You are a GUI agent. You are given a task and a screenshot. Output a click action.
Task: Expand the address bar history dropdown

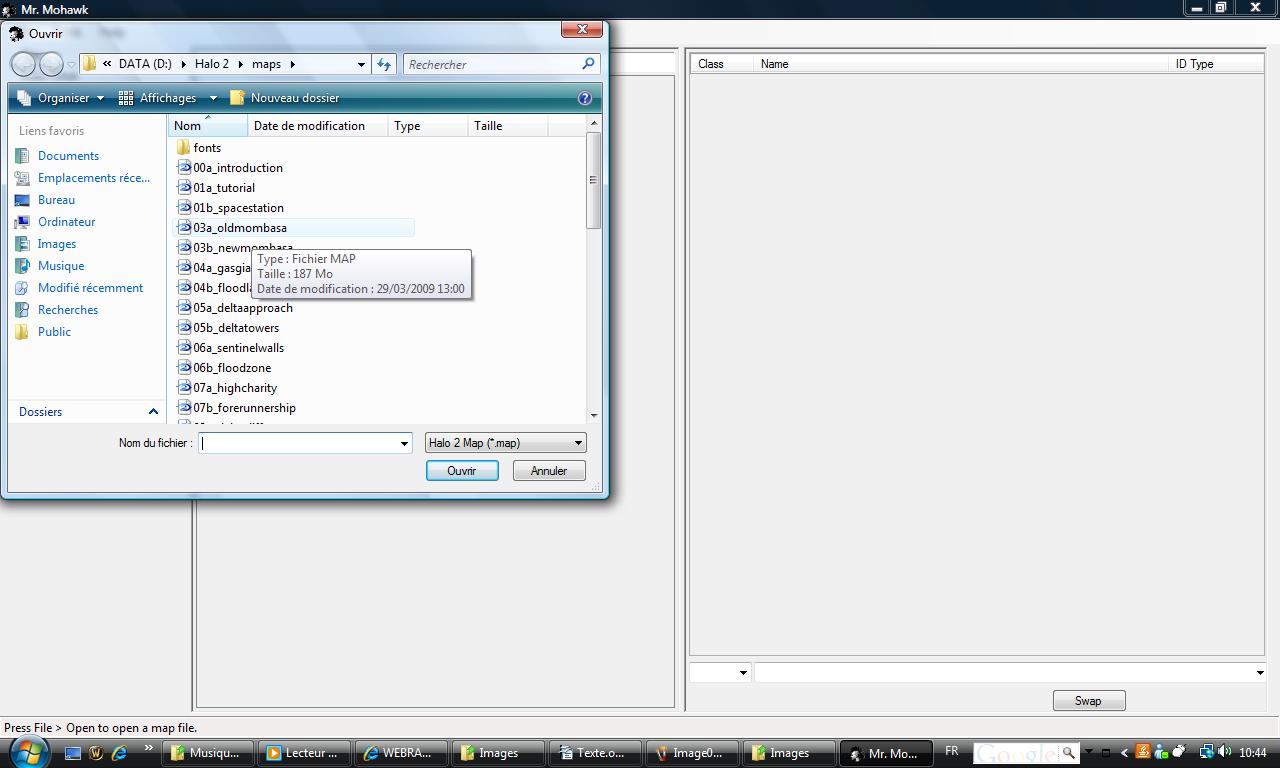pos(361,64)
